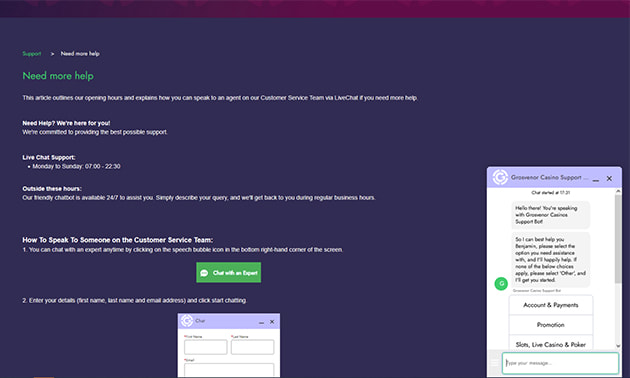The width and height of the screenshot is (630, 378).
Task: Click Email box in example form image
Action: point(229,370)
